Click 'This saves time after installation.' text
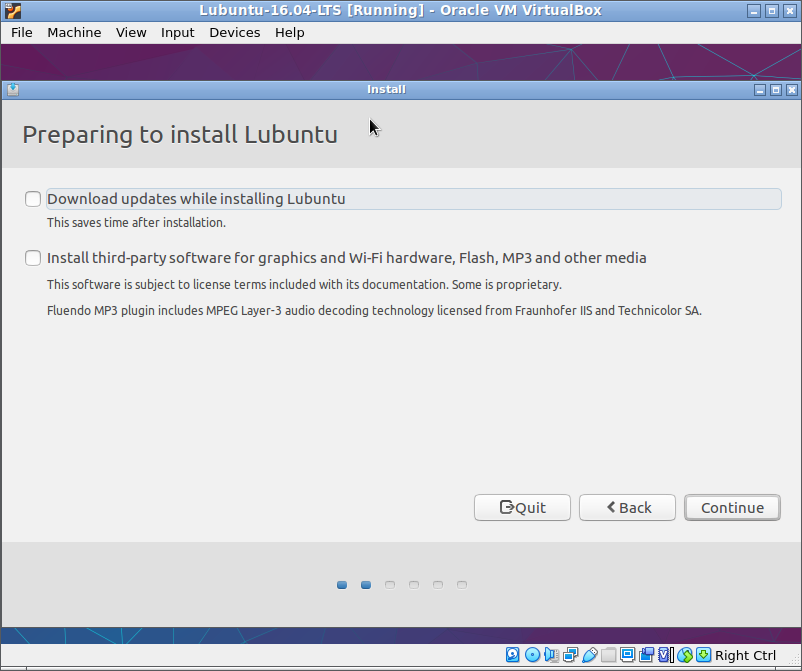The height and width of the screenshot is (671, 802). (x=136, y=222)
